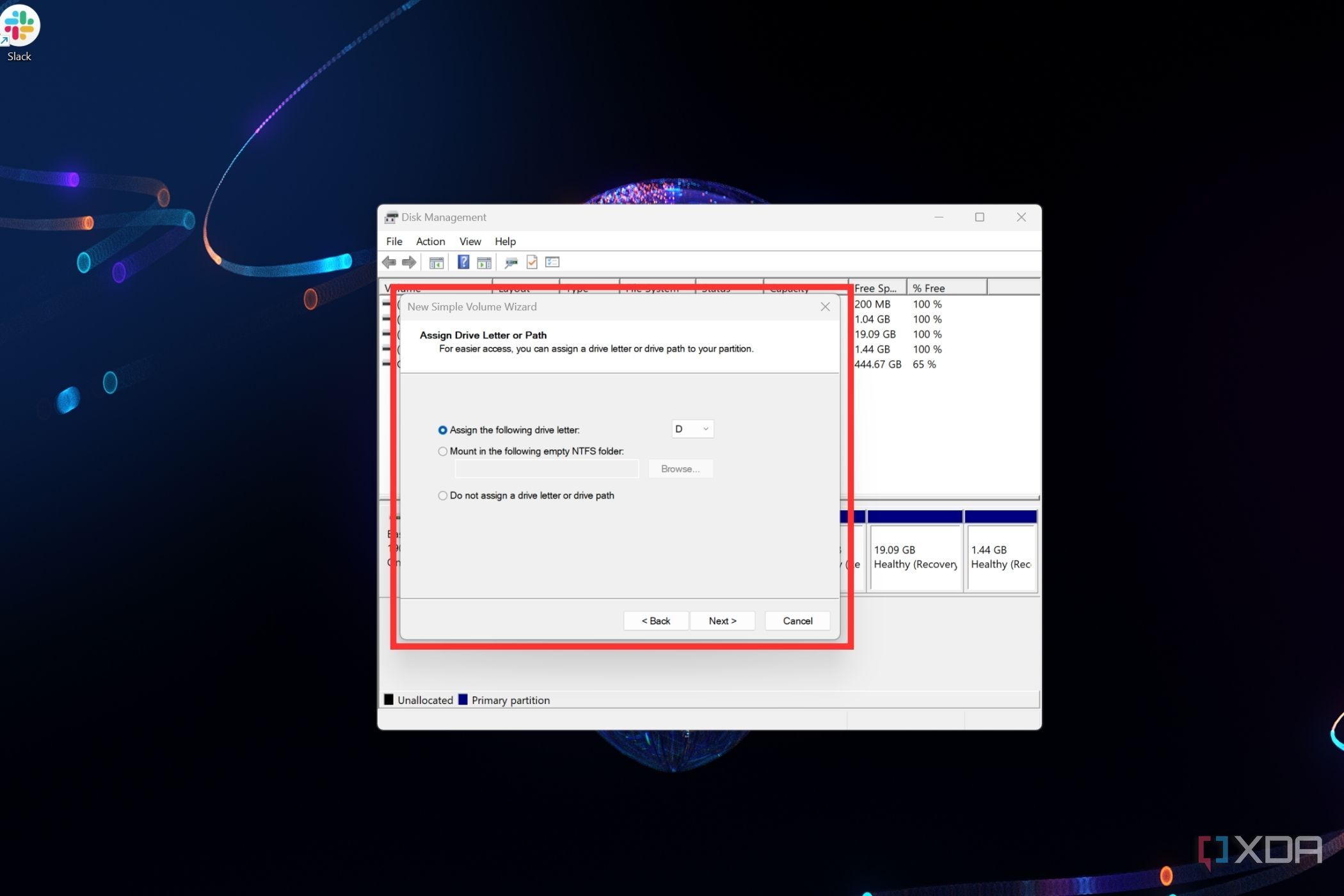This screenshot has width=1344, height=896.
Task: Open the Action menu
Action: coord(429,241)
